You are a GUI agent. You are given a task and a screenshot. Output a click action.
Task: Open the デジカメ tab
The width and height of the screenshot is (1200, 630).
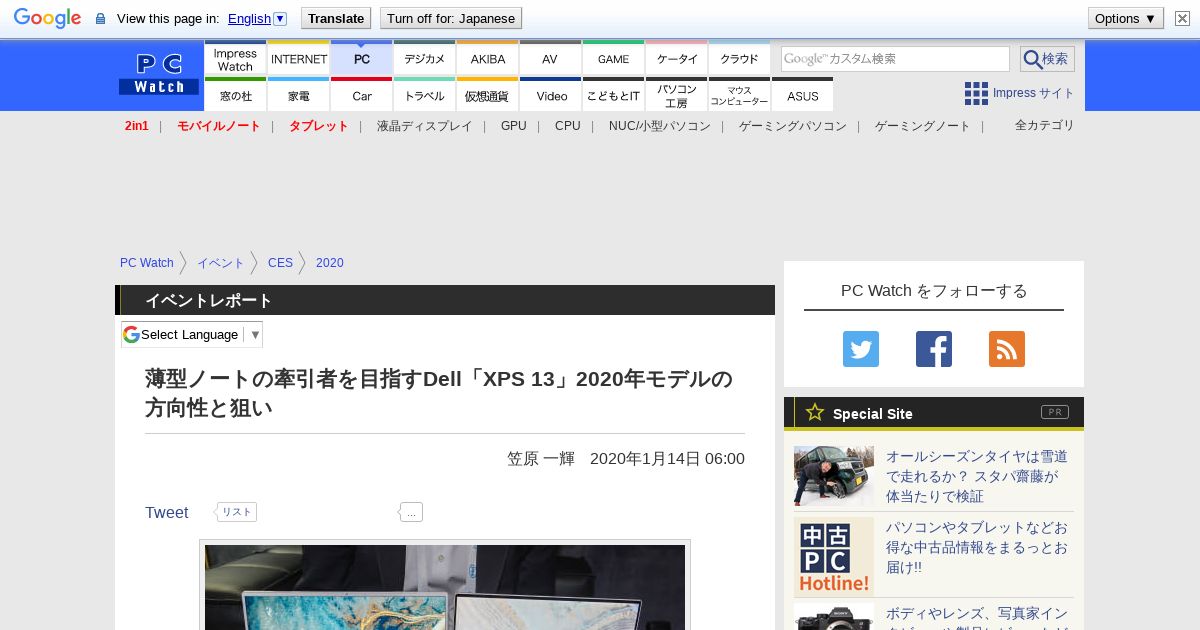pyautogui.click(x=425, y=59)
